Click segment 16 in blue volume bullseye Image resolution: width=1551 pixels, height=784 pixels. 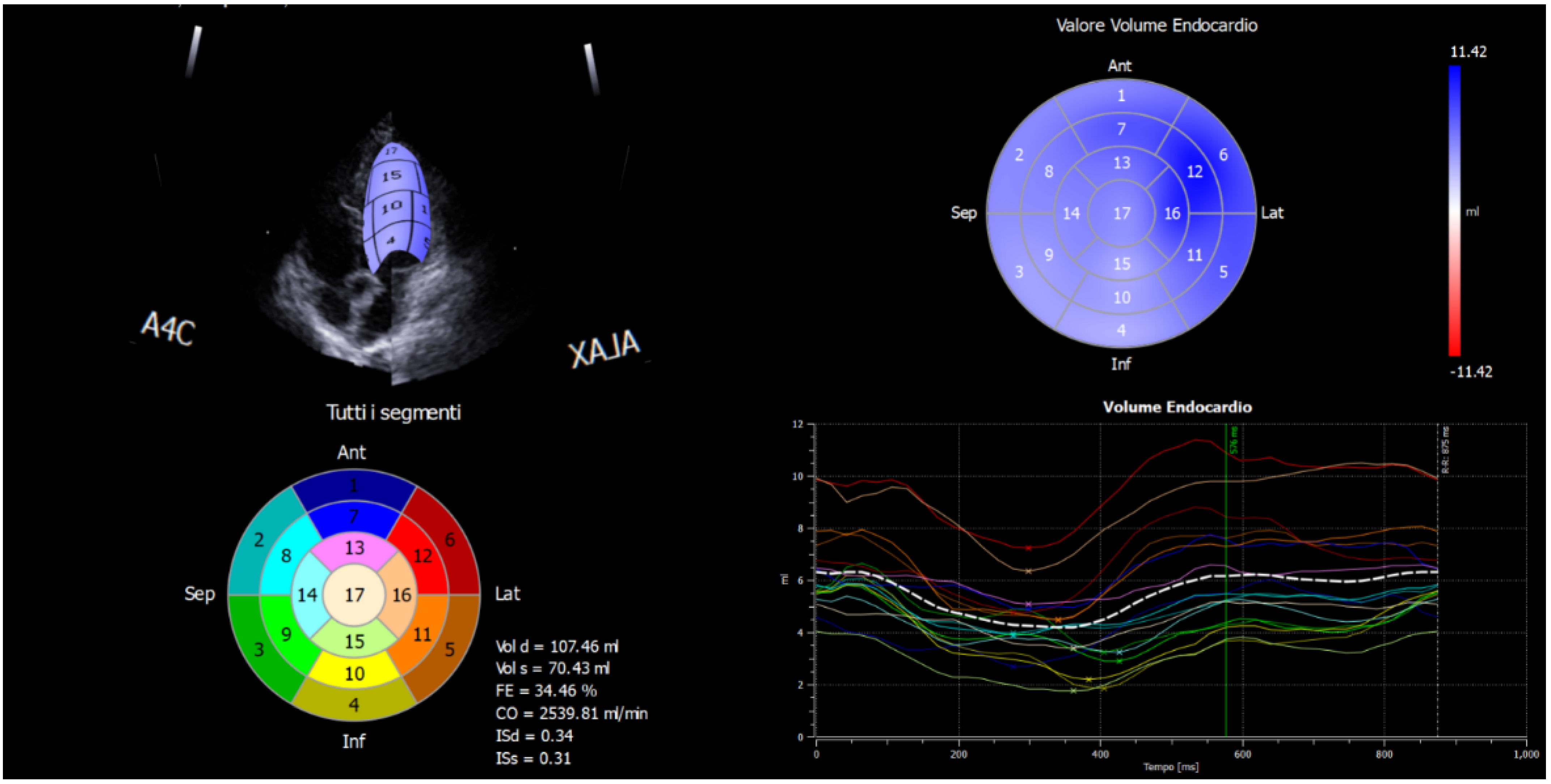(1172, 214)
